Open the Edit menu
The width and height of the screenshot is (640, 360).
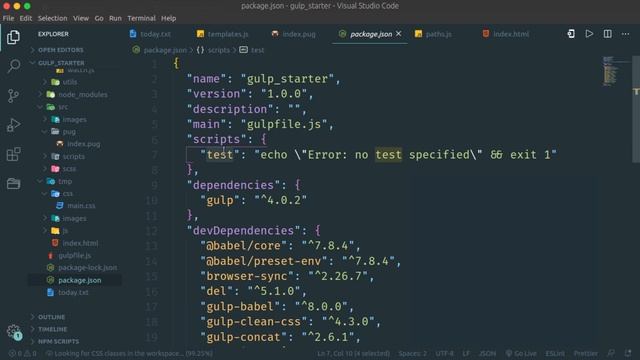tap(25, 18)
